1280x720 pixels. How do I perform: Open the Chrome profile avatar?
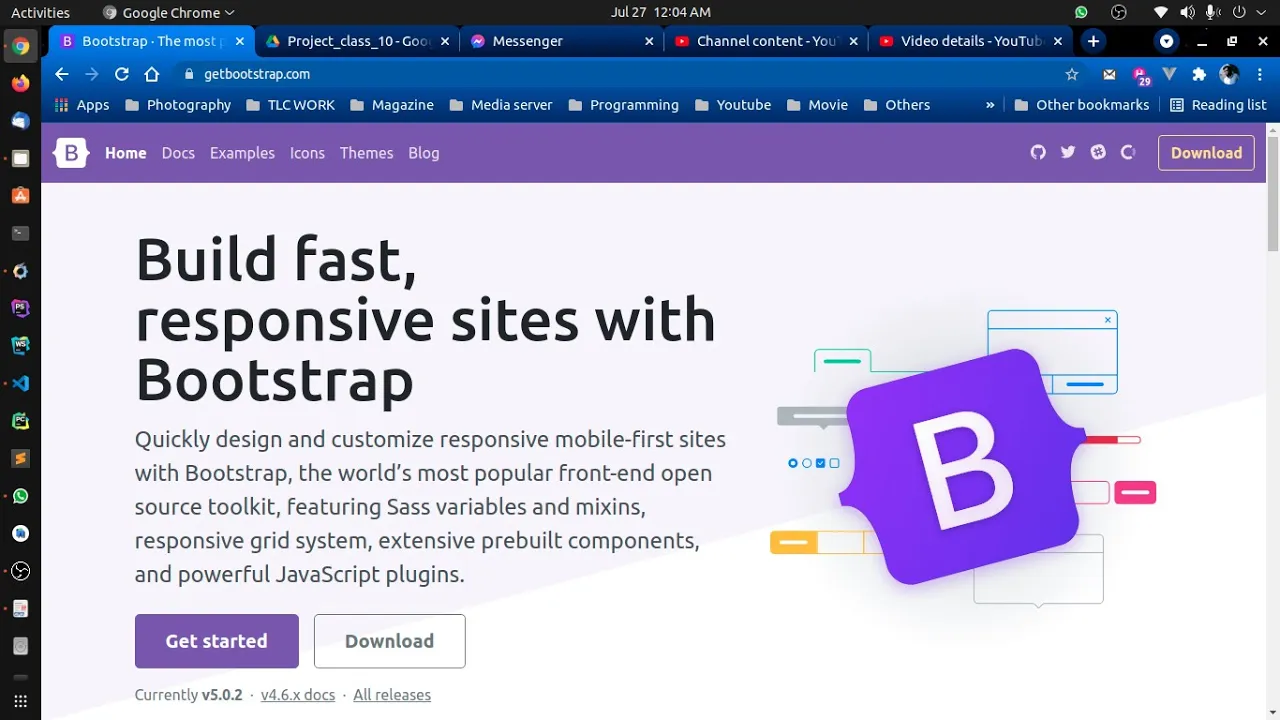tap(1229, 74)
